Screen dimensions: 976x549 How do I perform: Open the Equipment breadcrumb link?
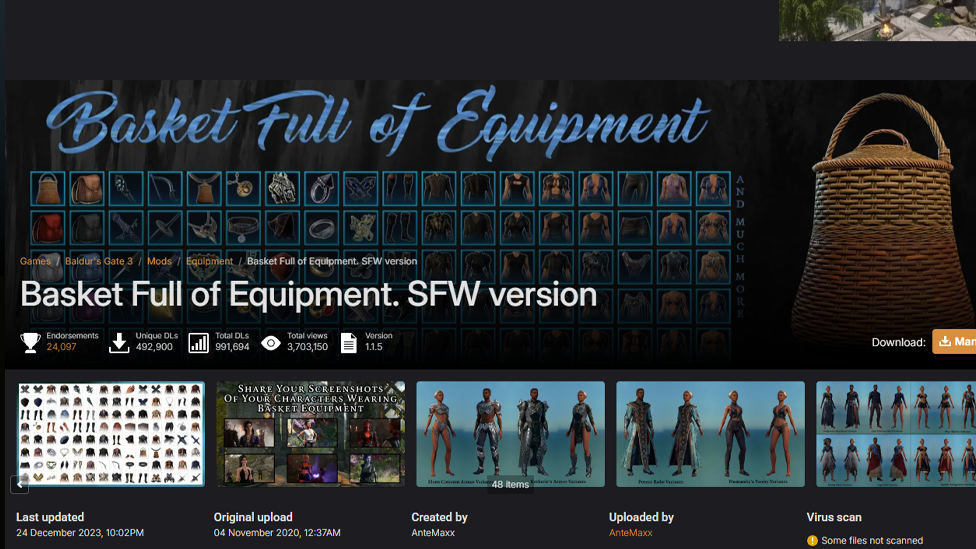click(209, 261)
